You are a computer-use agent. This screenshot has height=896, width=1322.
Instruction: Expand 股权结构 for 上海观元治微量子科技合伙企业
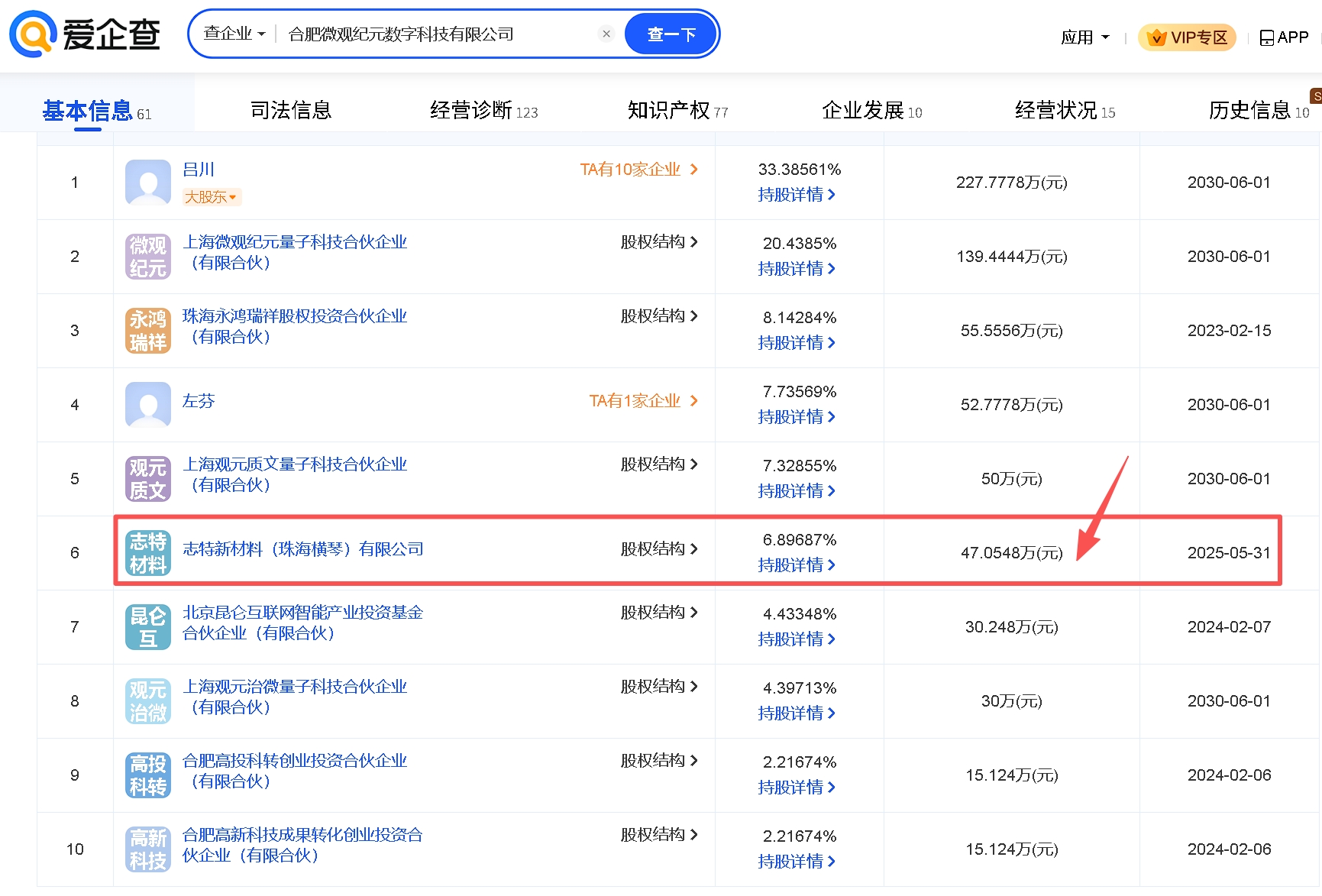click(659, 686)
